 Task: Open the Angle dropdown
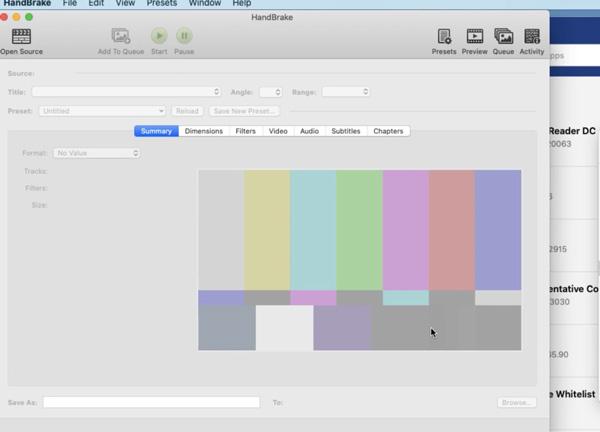271,92
